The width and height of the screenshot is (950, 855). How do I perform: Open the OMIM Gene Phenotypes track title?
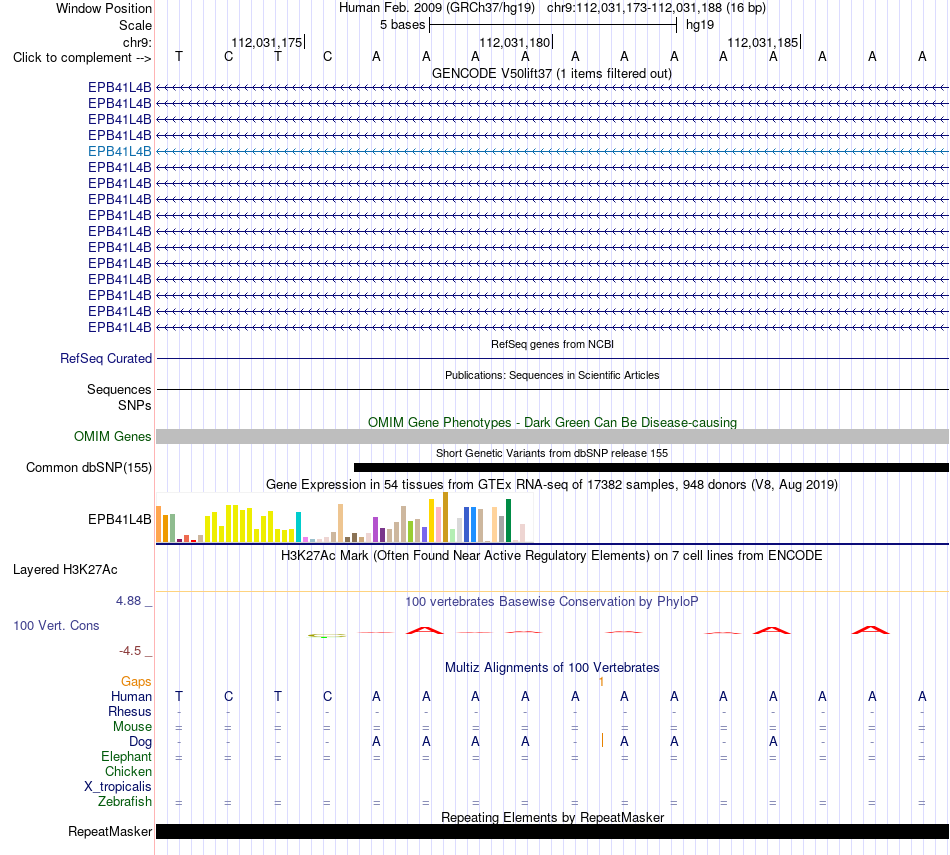[552, 422]
